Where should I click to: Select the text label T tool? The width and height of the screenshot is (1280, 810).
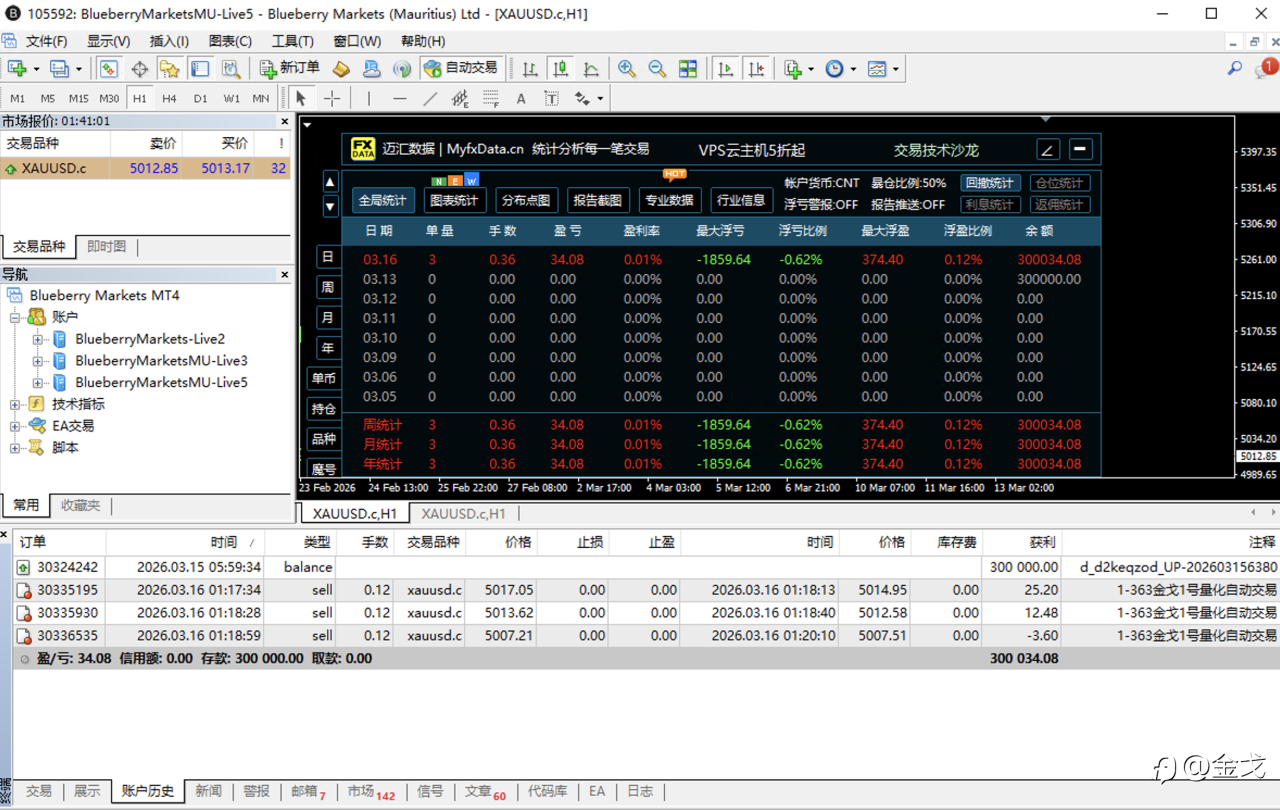tap(551, 98)
